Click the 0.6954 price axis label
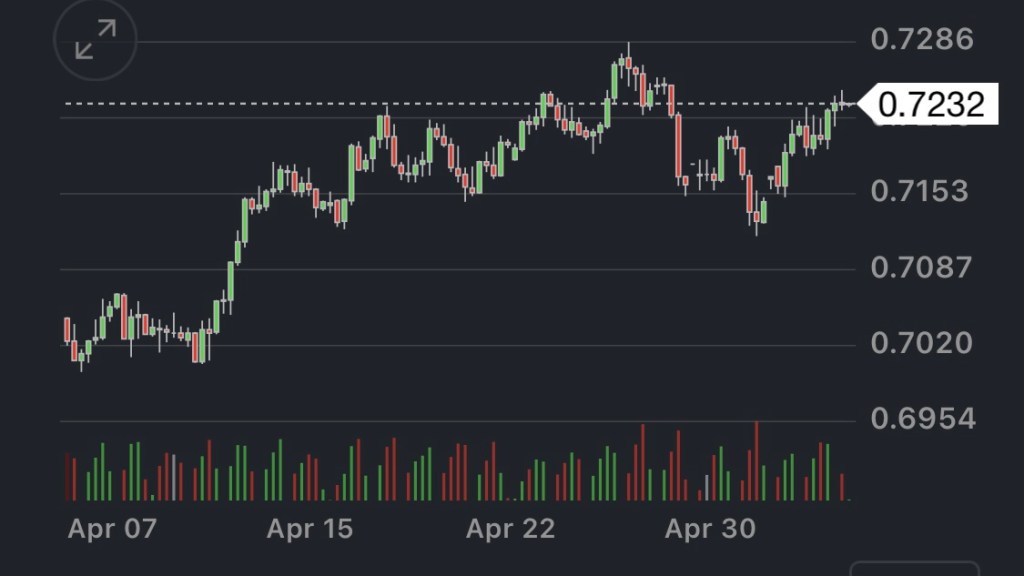The width and height of the screenshot is (1024, 576). click(922, 418)
